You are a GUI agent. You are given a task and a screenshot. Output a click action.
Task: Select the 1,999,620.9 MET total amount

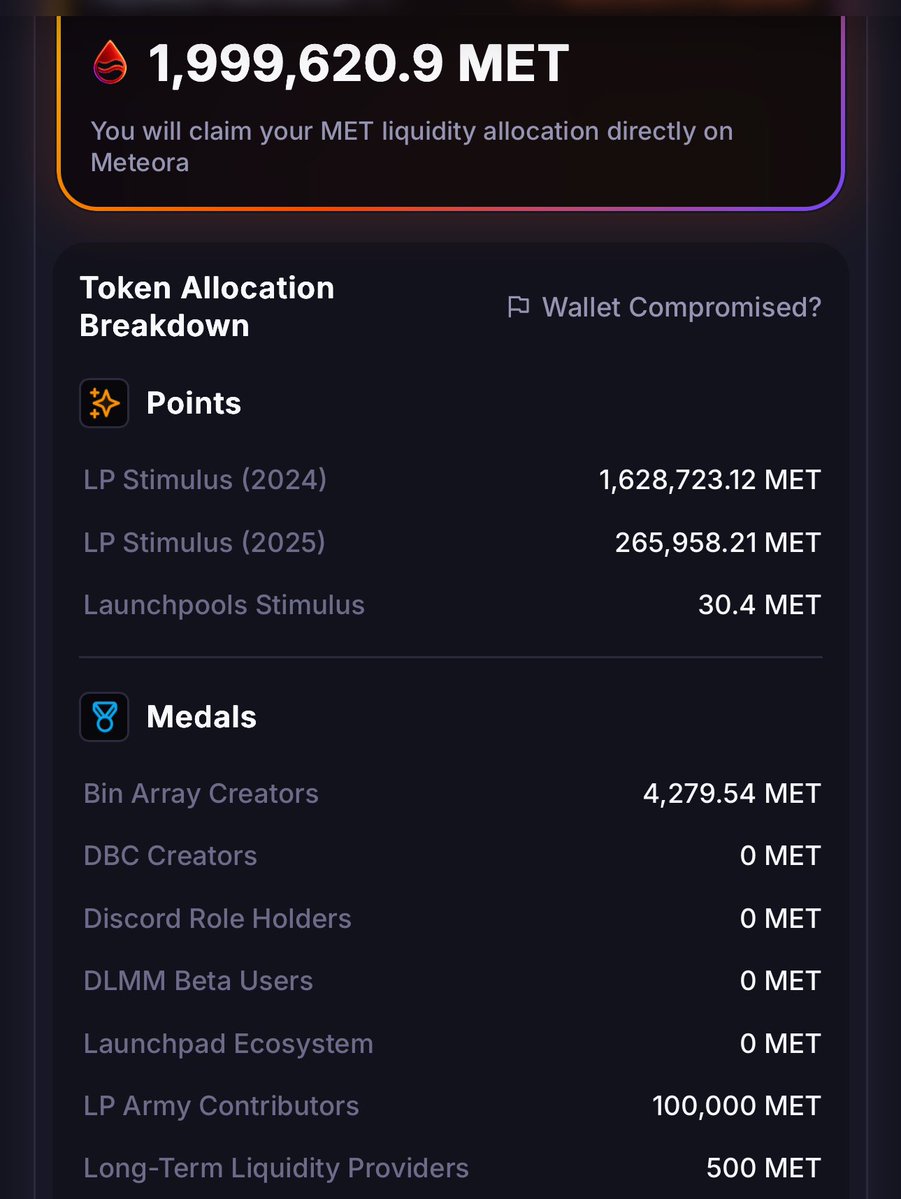[359, 64]
